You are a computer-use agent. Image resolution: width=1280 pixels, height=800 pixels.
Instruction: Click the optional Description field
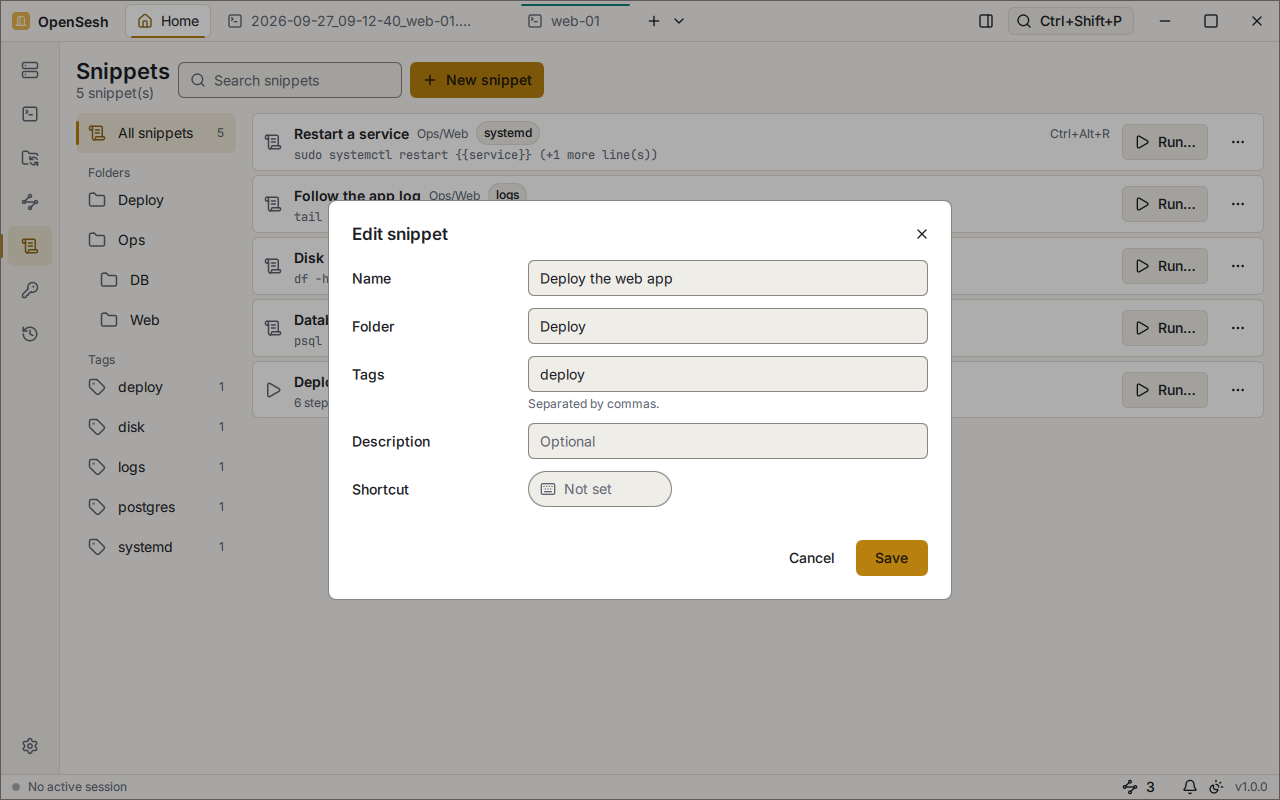(x=728, y=441)
